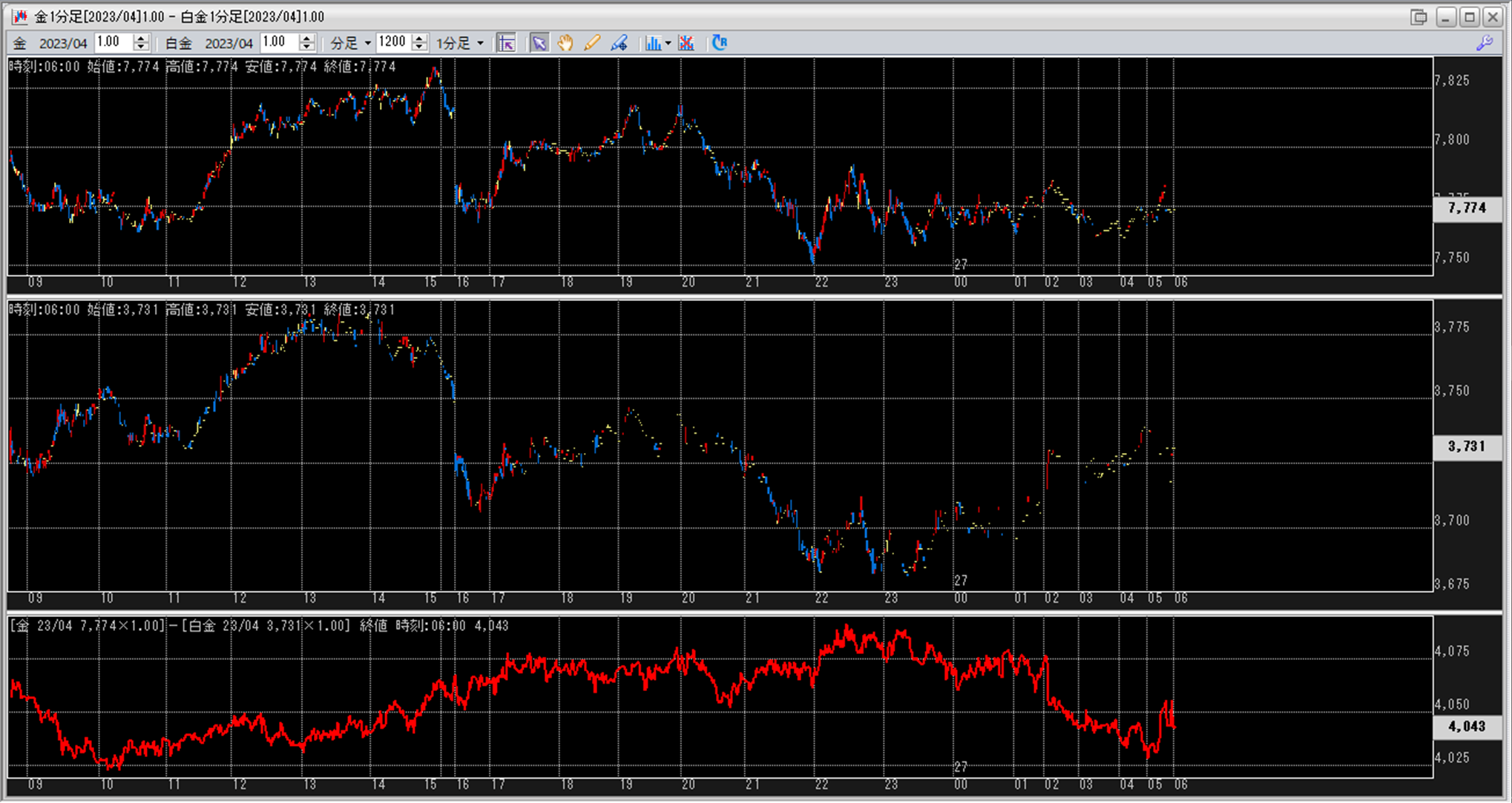
Task: Expand the 分足 timeframe type dropdown
Action: pos(367,43)
